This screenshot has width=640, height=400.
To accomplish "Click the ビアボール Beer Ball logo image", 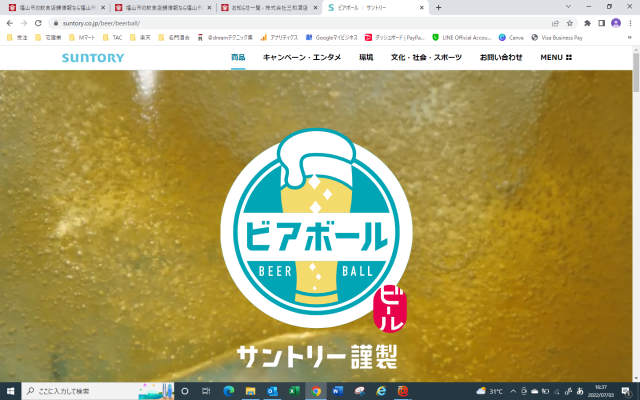I will coord(316,229).
